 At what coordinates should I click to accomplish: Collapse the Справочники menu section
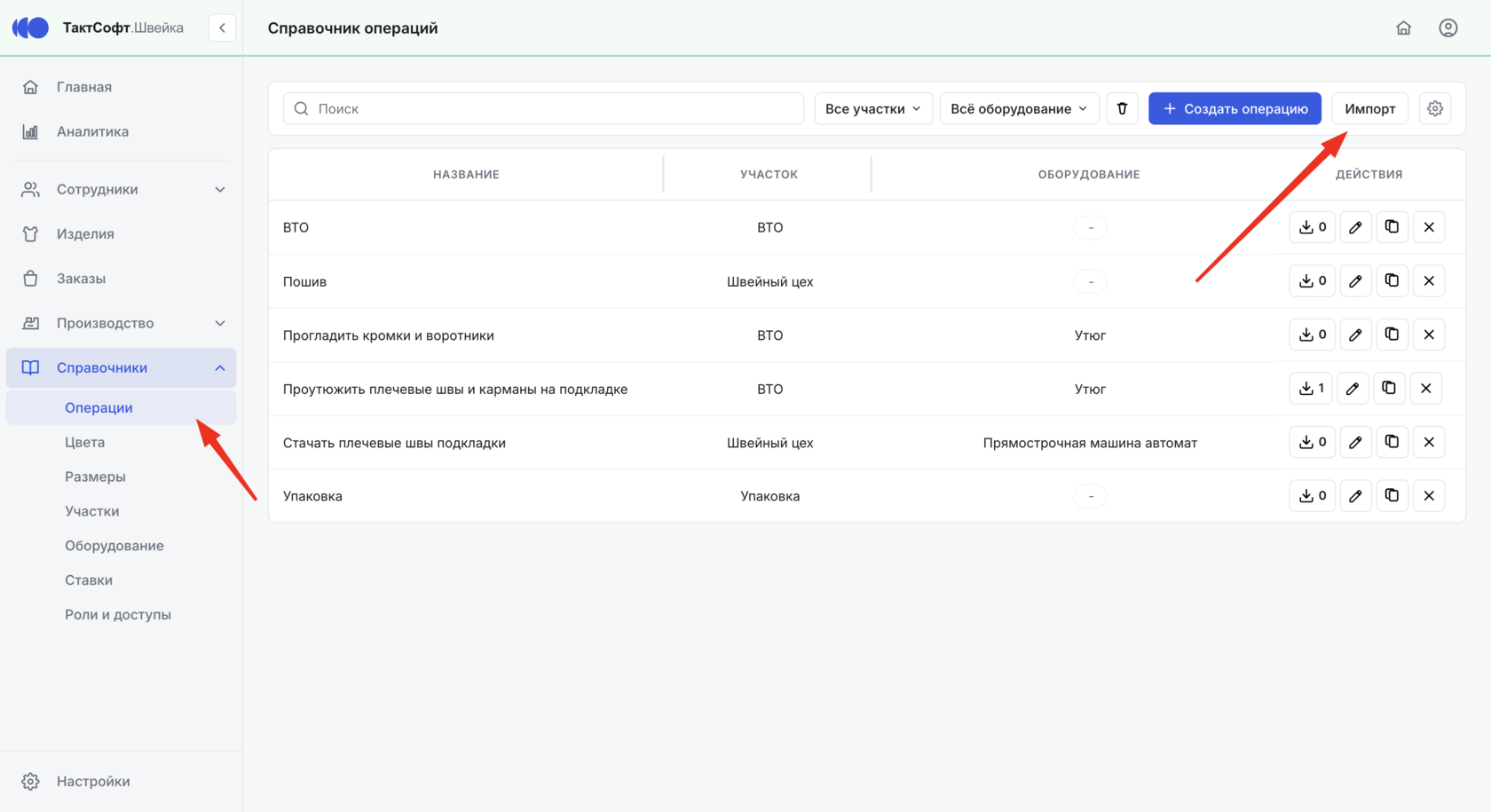click(122, 367)
